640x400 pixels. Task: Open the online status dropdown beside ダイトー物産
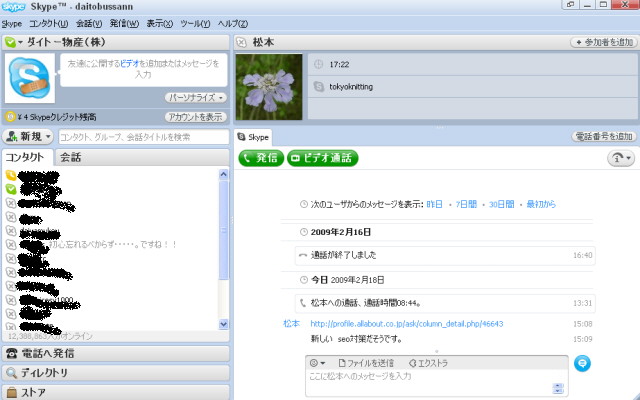[x=14, y=42]
